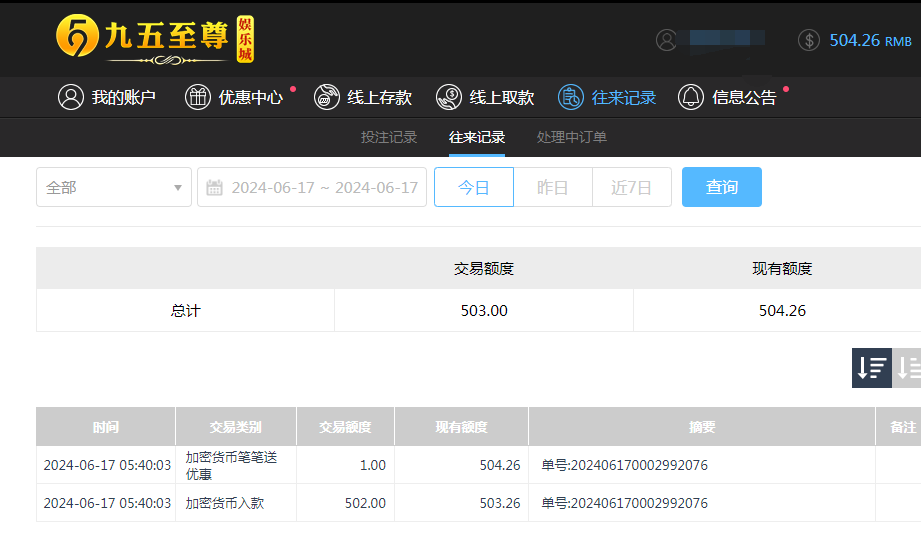The height and width of the screenshot is (538, 921).
Task: Click the 往来记录 records icon in navigation
Action: [571, 97]
